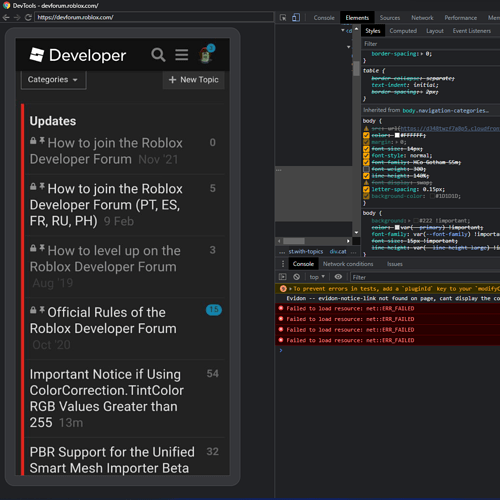Click the forward navigation arrow
The height and width of the screenshot is (500, 500).
17,17
